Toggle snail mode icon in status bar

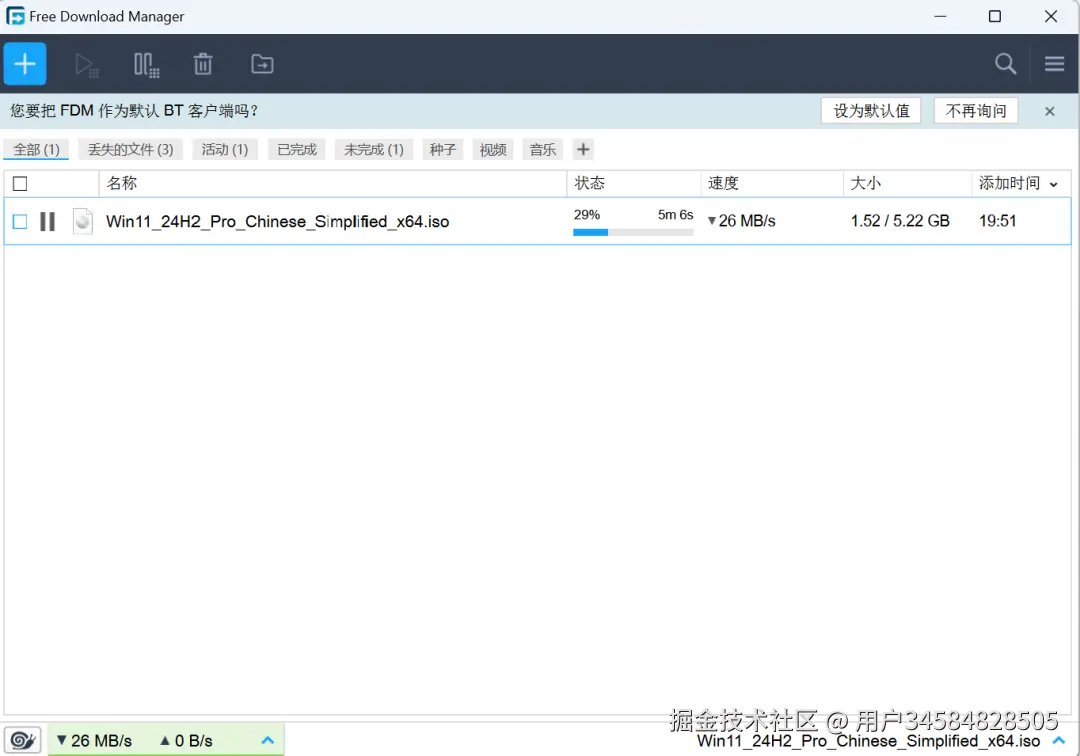(x=23, y=740)
